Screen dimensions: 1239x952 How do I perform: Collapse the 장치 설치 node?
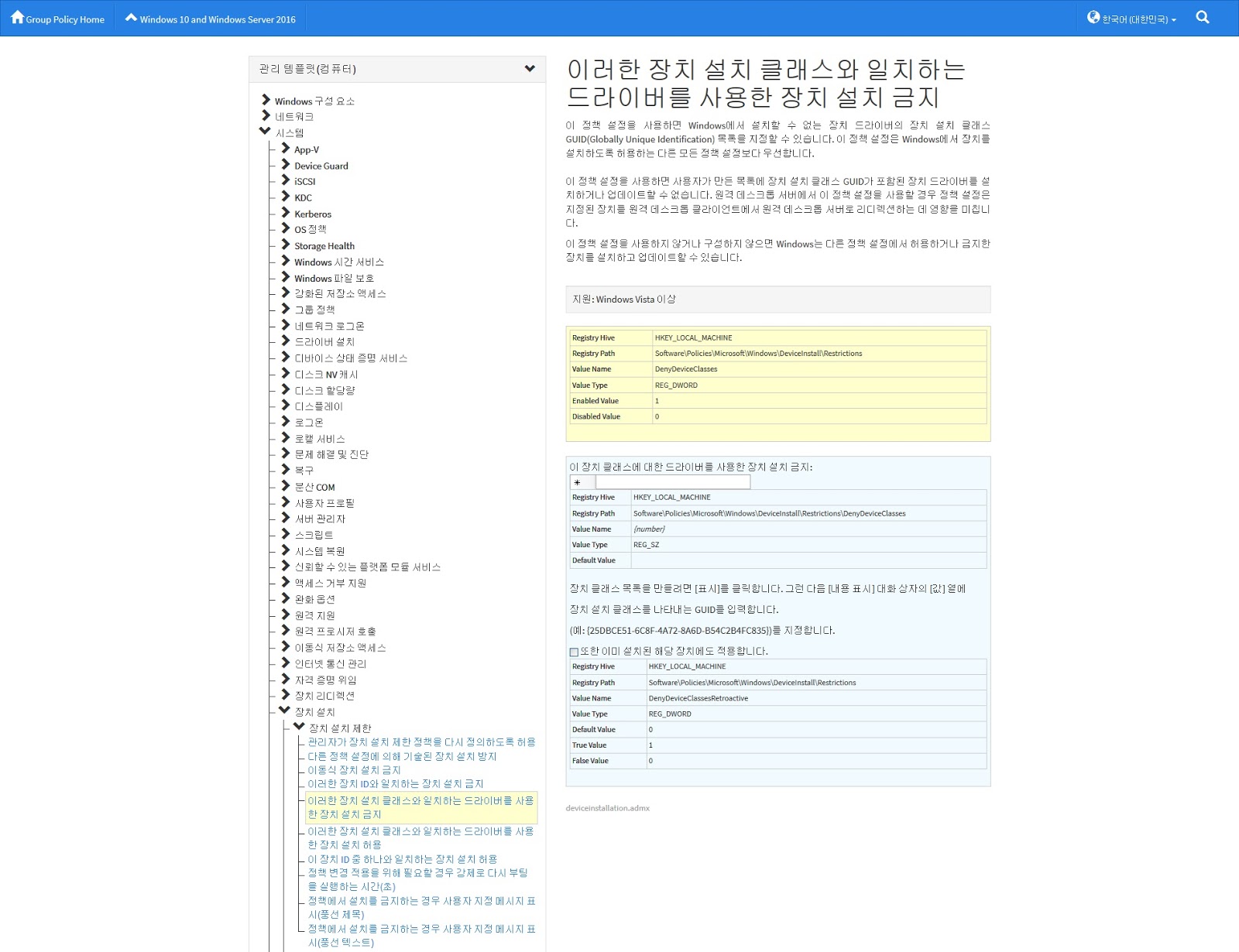pyautogui.click(x=285, y=711)
